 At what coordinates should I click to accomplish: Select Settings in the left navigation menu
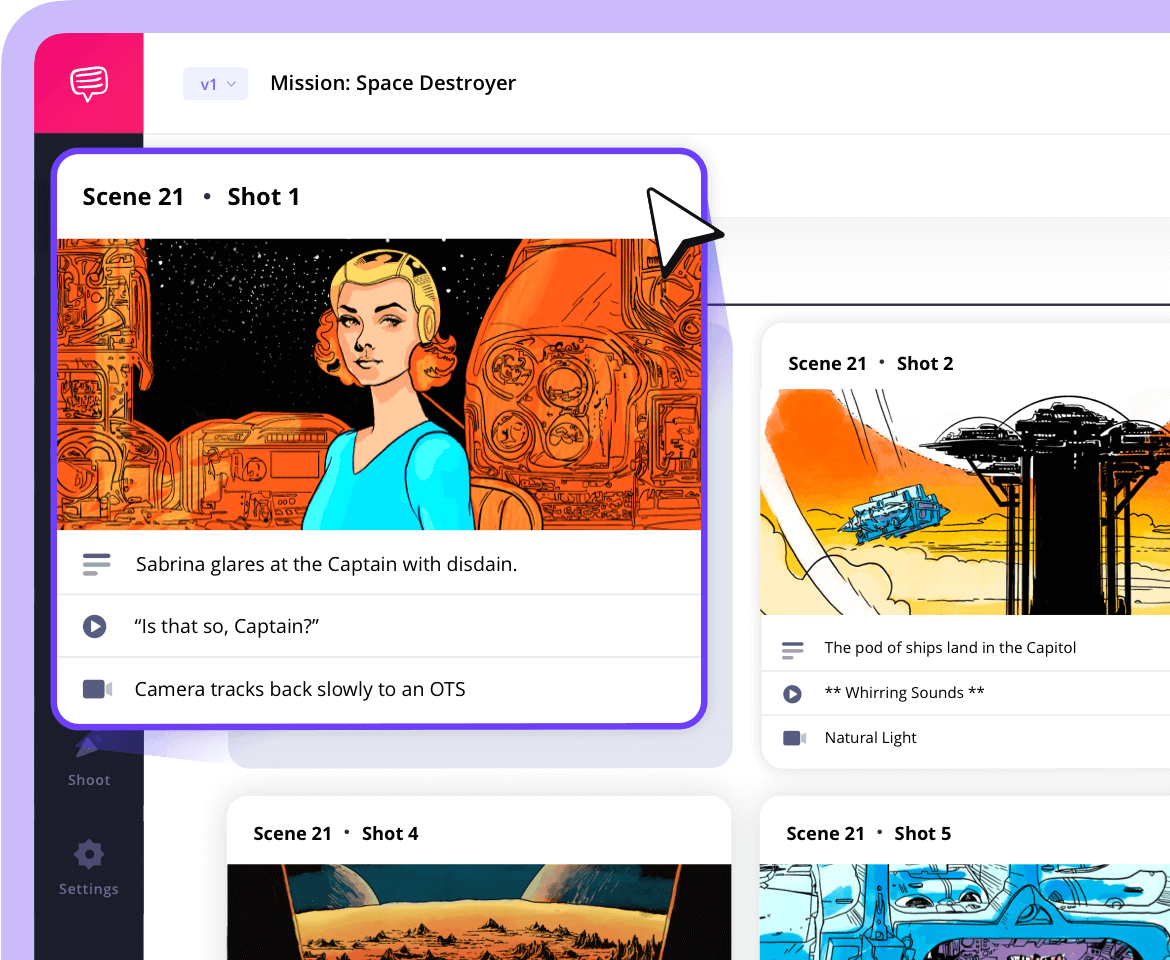click(x=88, y=870)
